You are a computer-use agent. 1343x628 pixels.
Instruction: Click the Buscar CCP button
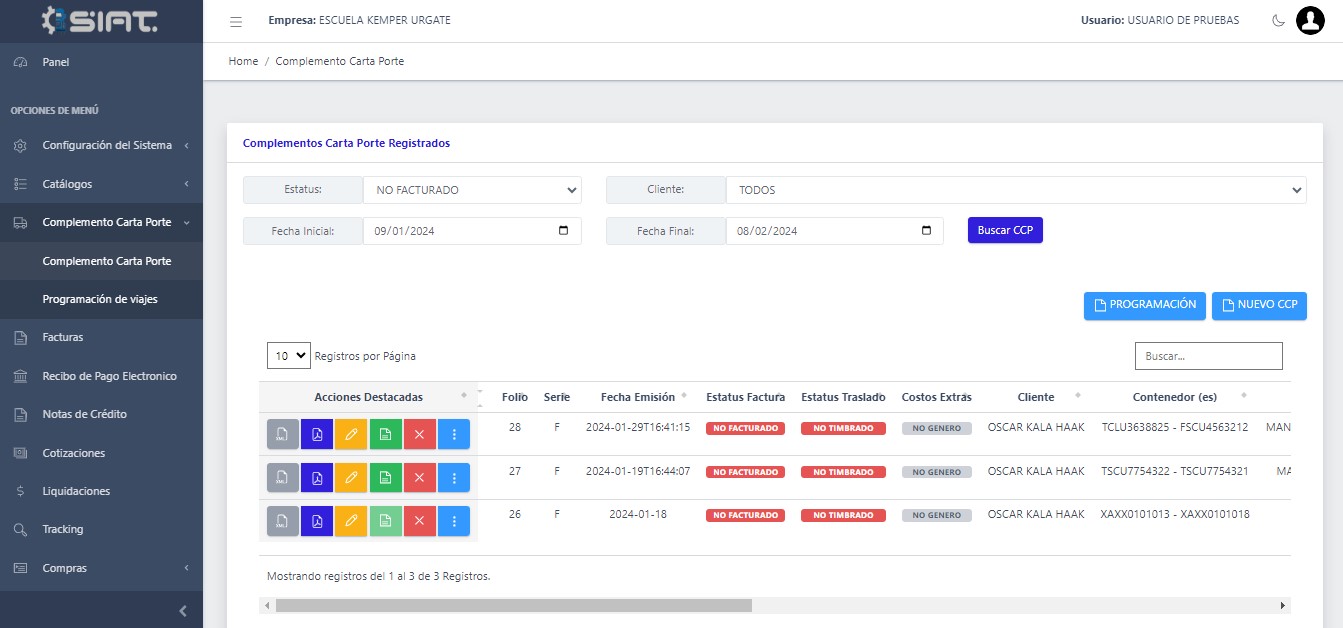(x=1005, y=230)
